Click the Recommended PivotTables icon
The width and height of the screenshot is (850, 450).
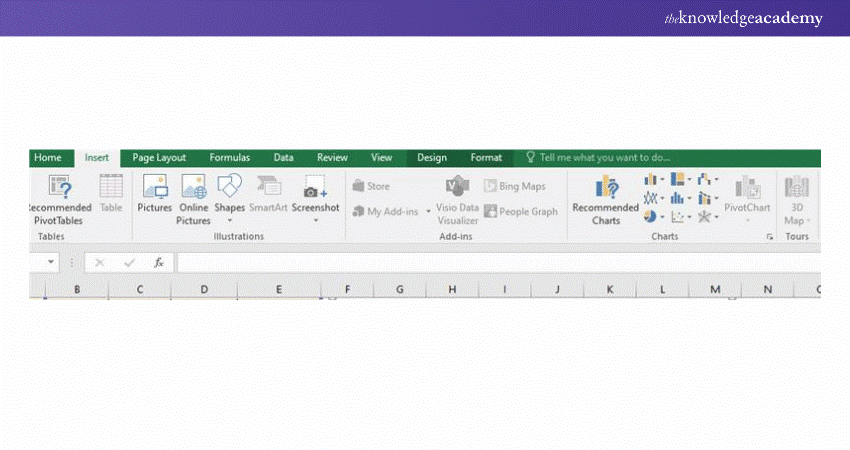[x=60, y=187]
